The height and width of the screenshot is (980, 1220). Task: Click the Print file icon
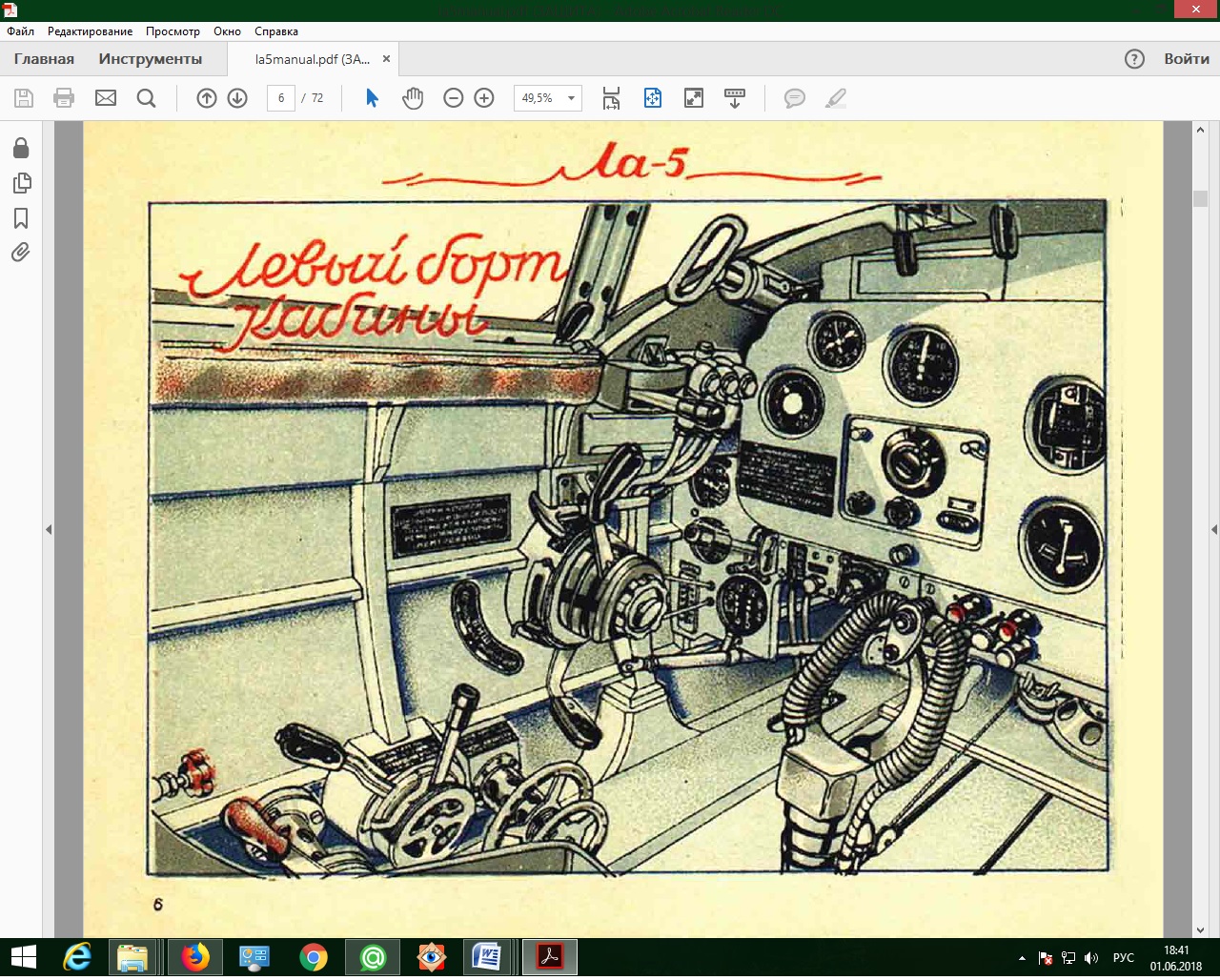click(64, 98)
